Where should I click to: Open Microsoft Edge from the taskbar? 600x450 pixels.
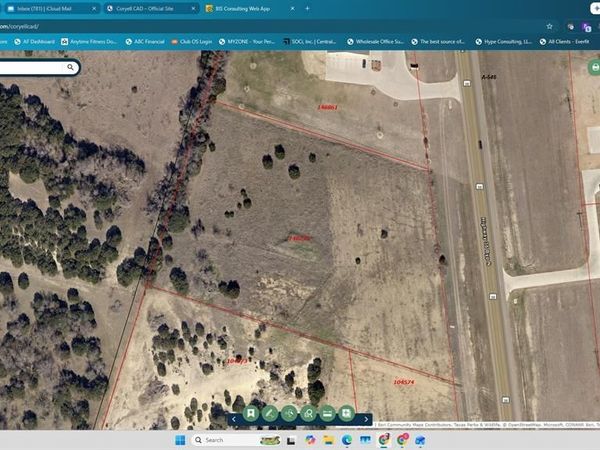[x=347, y=440]
